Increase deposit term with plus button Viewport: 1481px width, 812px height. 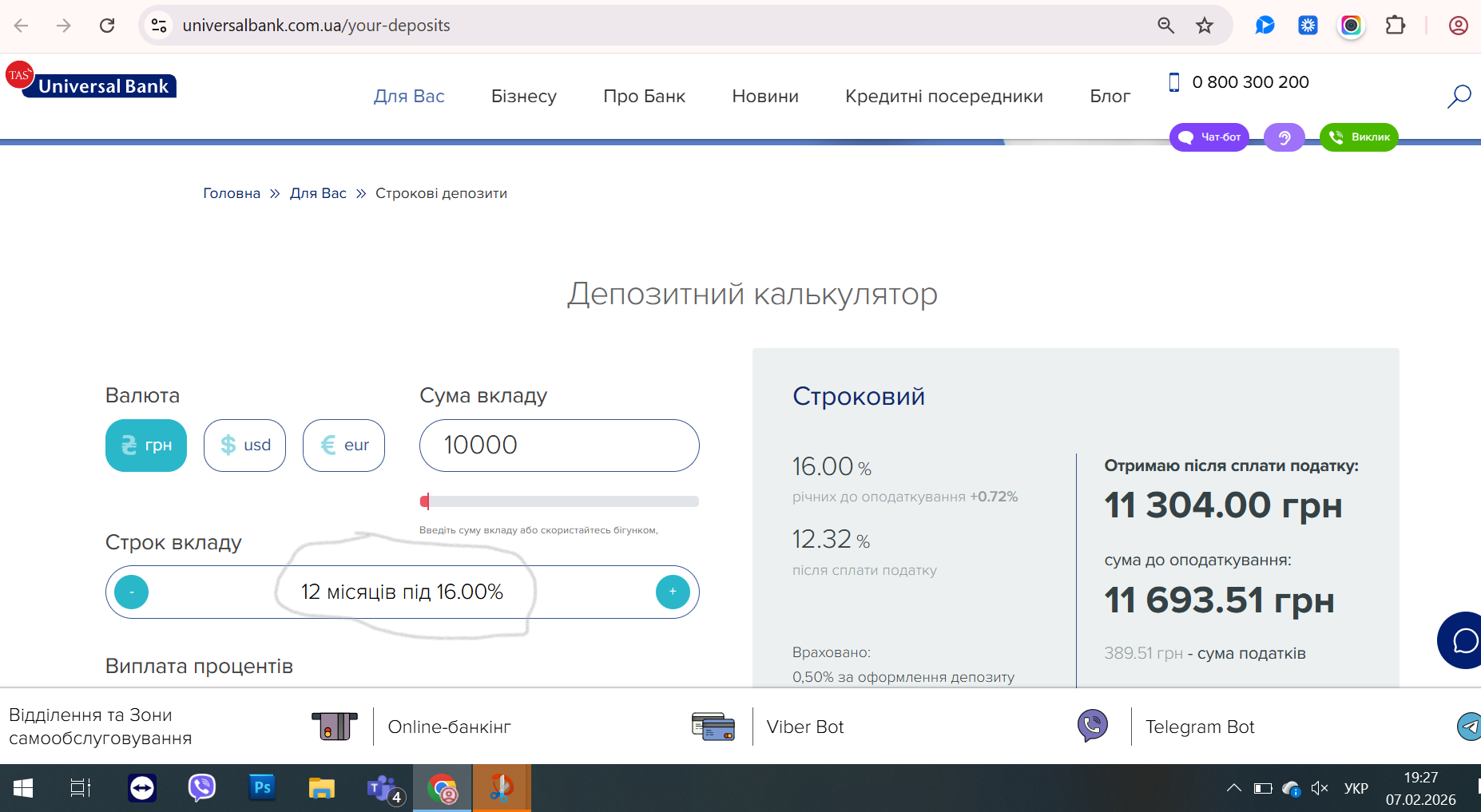click(x=673, y=592)
